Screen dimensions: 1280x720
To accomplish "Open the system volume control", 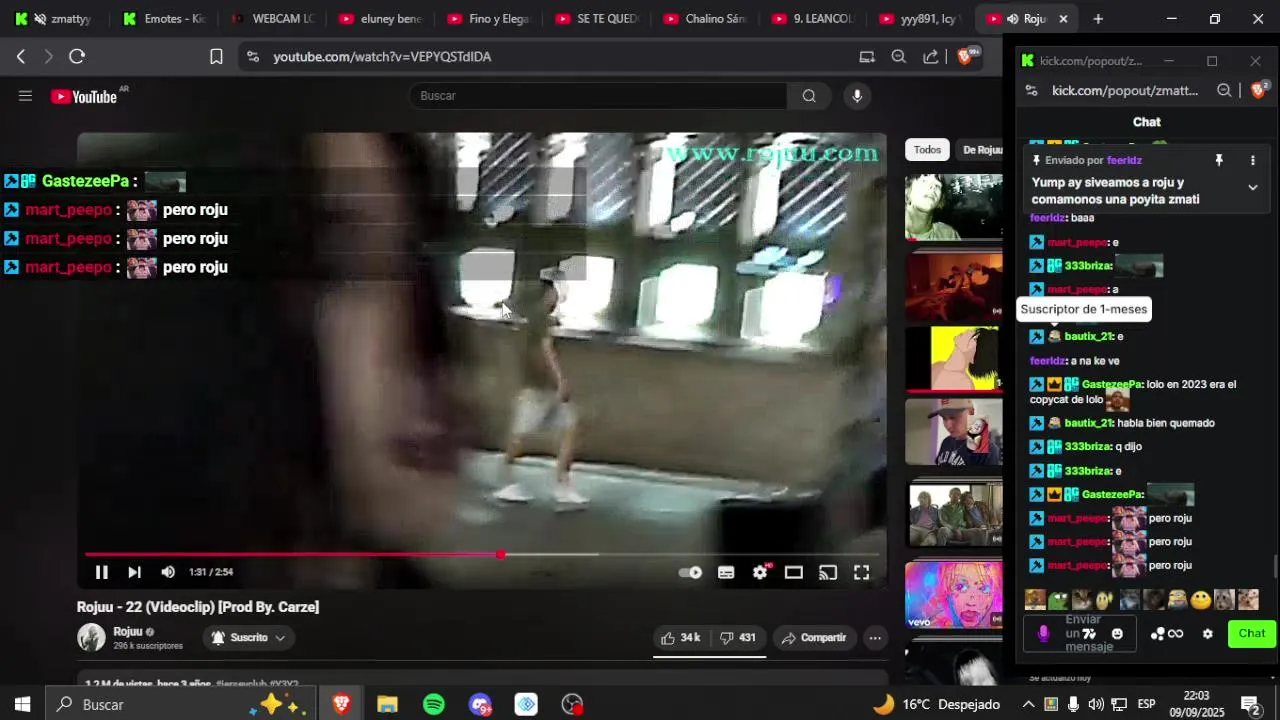I will 1096,704.
